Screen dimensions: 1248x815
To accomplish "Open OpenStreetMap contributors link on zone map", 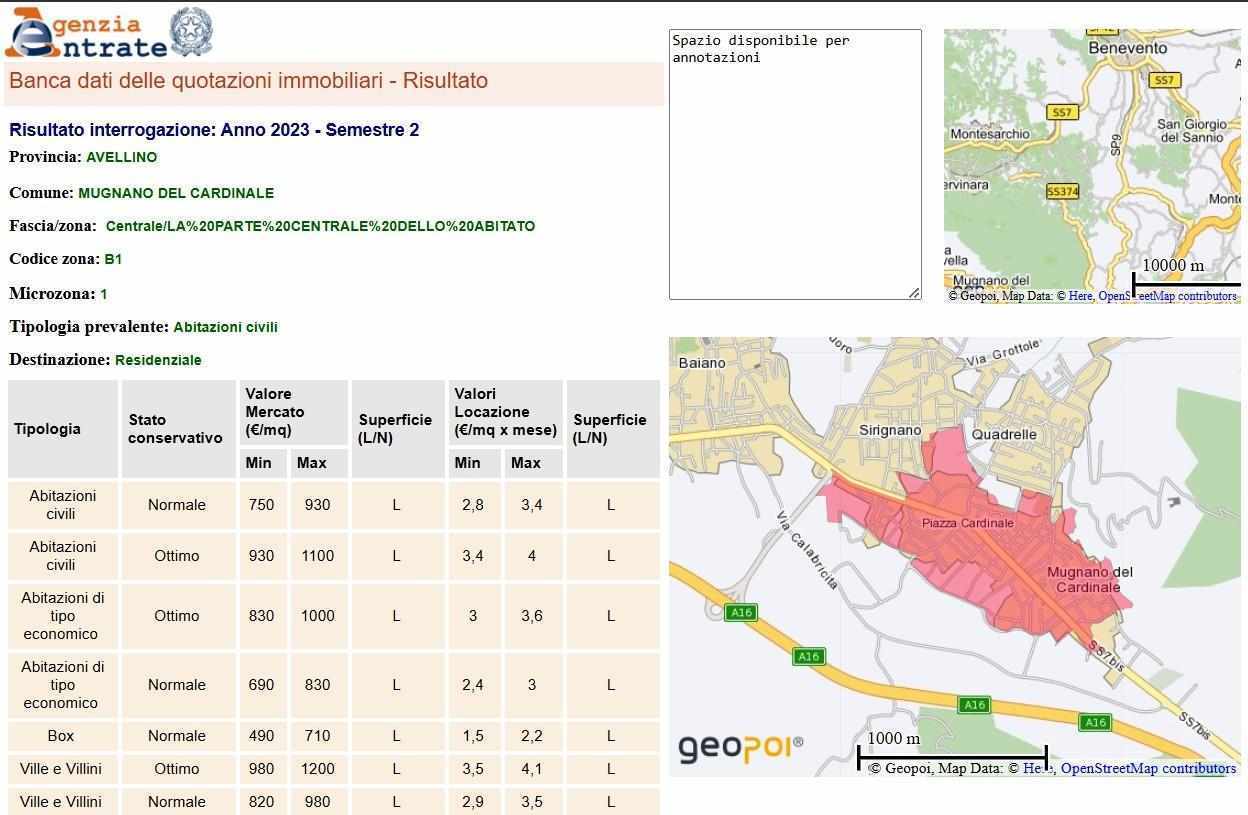I will (x=1148, y=768).
